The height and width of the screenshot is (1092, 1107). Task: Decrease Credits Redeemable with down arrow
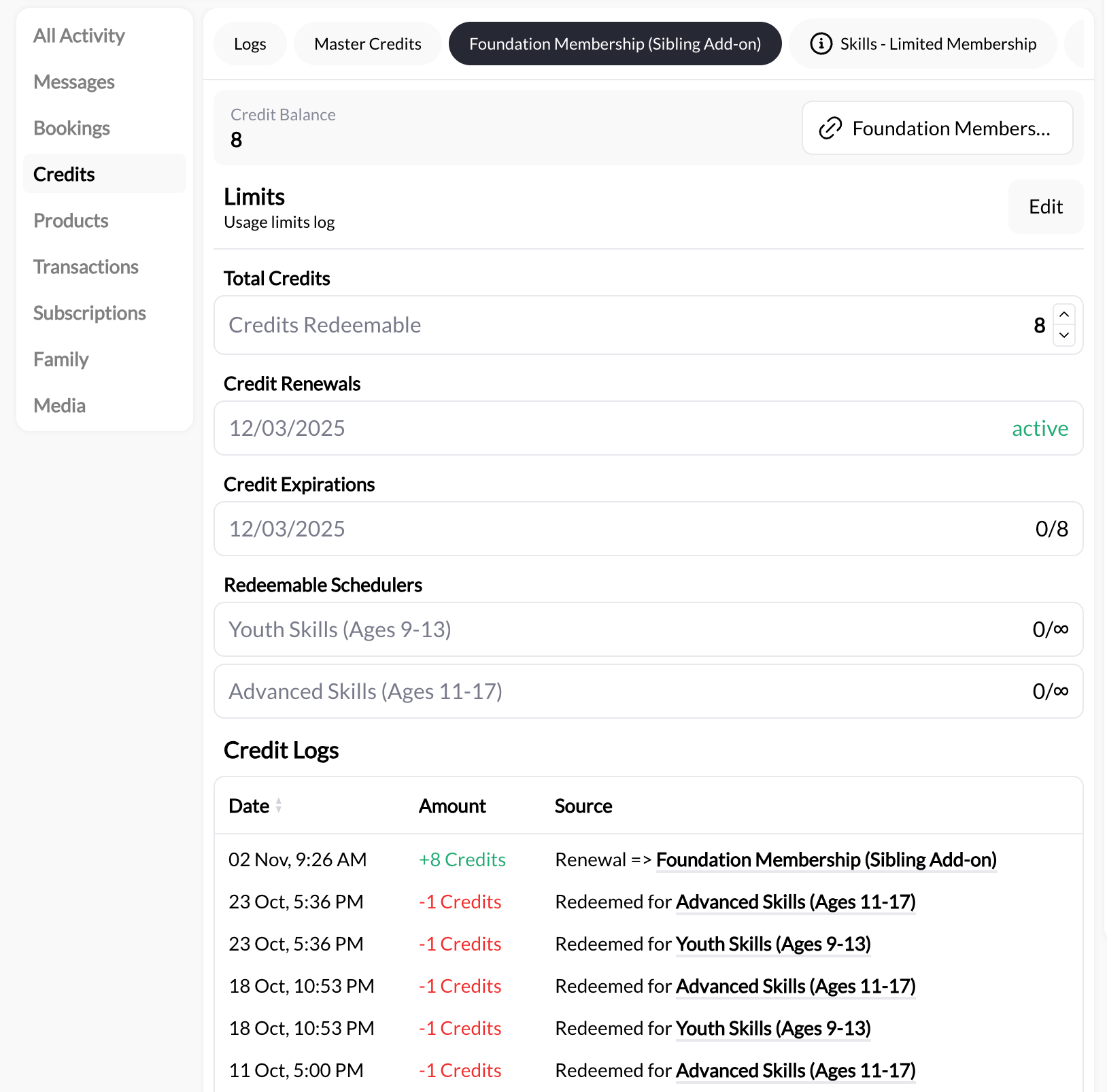pos(1064,335)
